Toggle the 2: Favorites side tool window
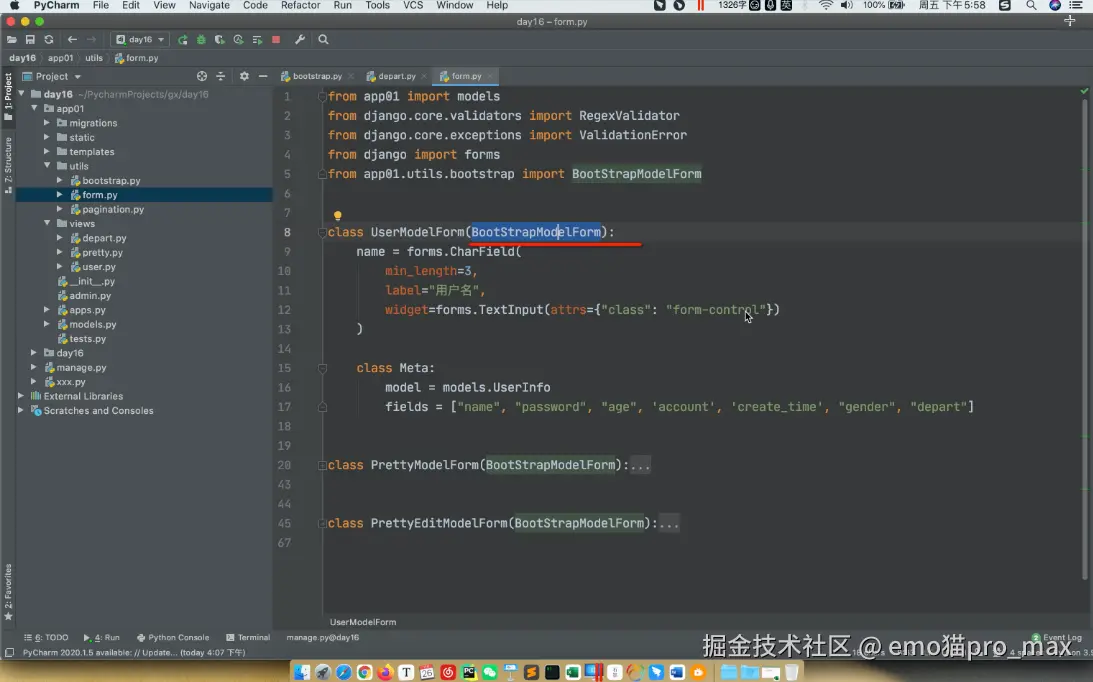Viewport: 1093px width, 682px height. (8, 592)
